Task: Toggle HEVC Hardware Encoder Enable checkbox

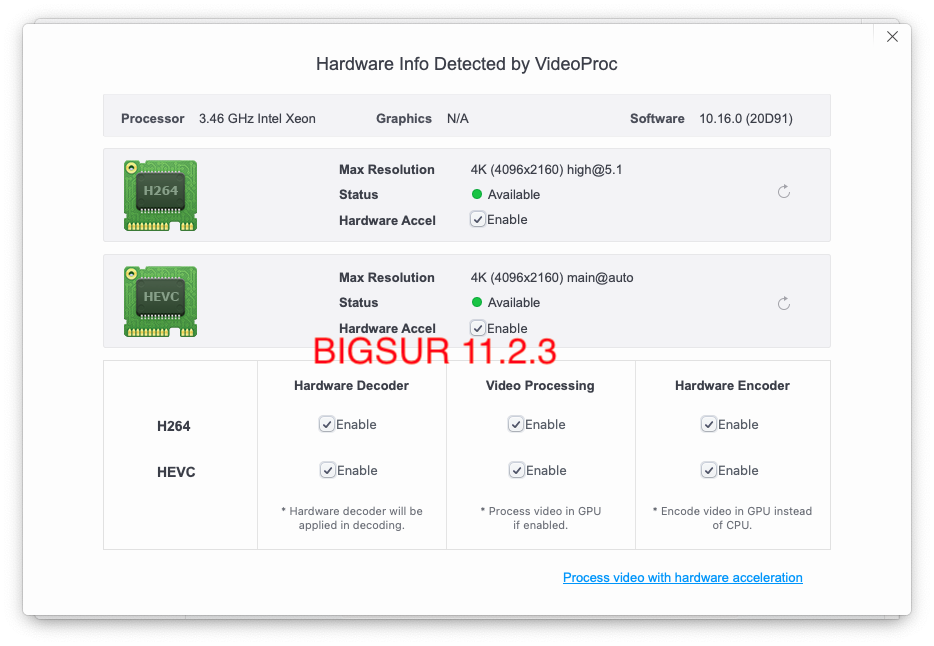Action: pos(708,470)
